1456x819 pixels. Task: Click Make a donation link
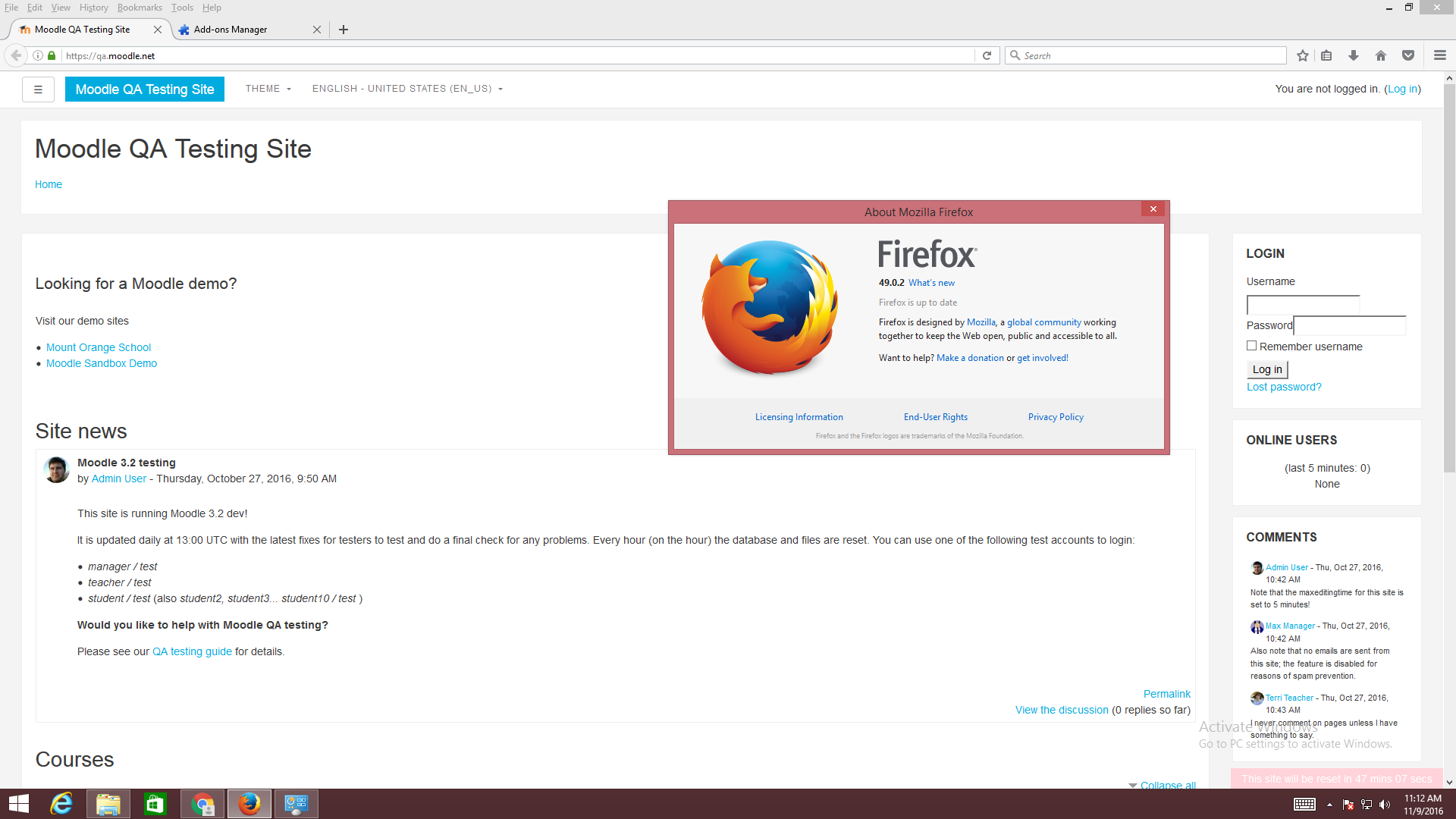pyautogui.click(x=970, y=358)
